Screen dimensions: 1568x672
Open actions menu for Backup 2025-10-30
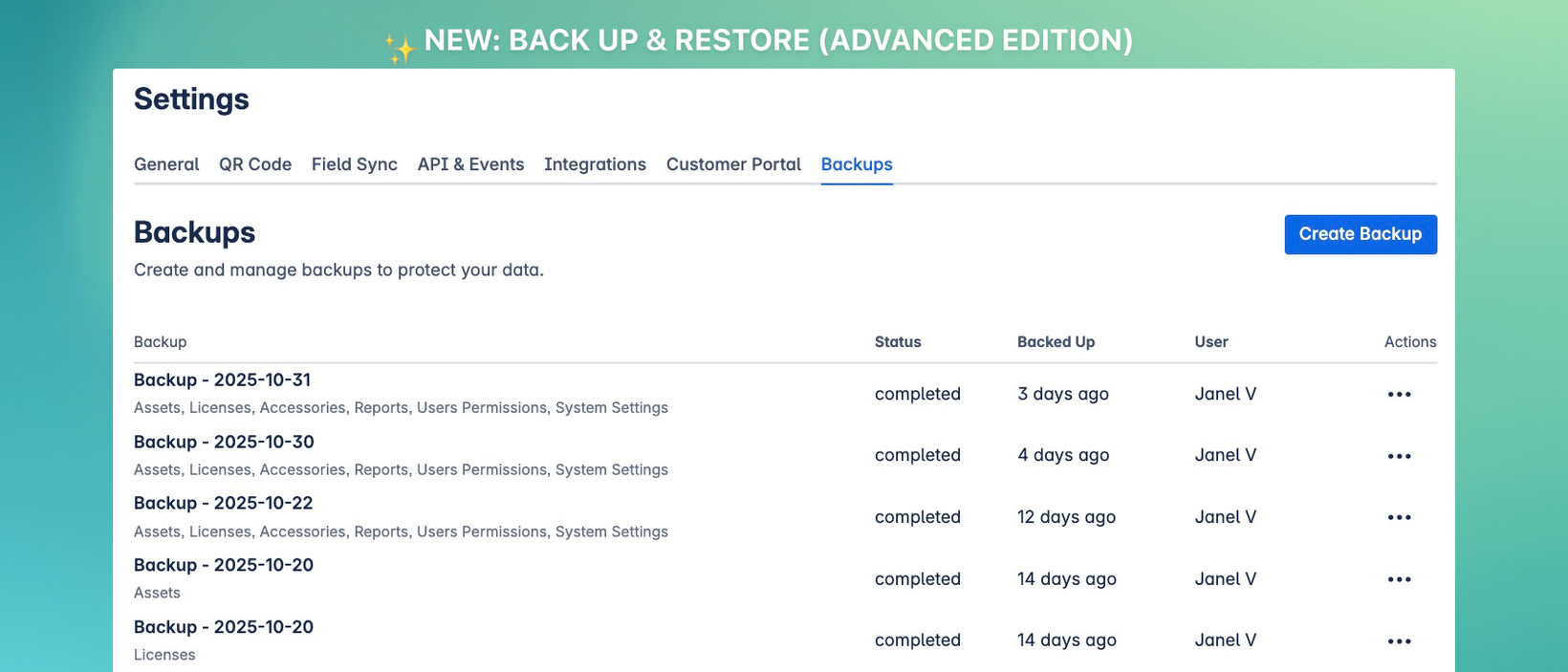click(1399, 456)
